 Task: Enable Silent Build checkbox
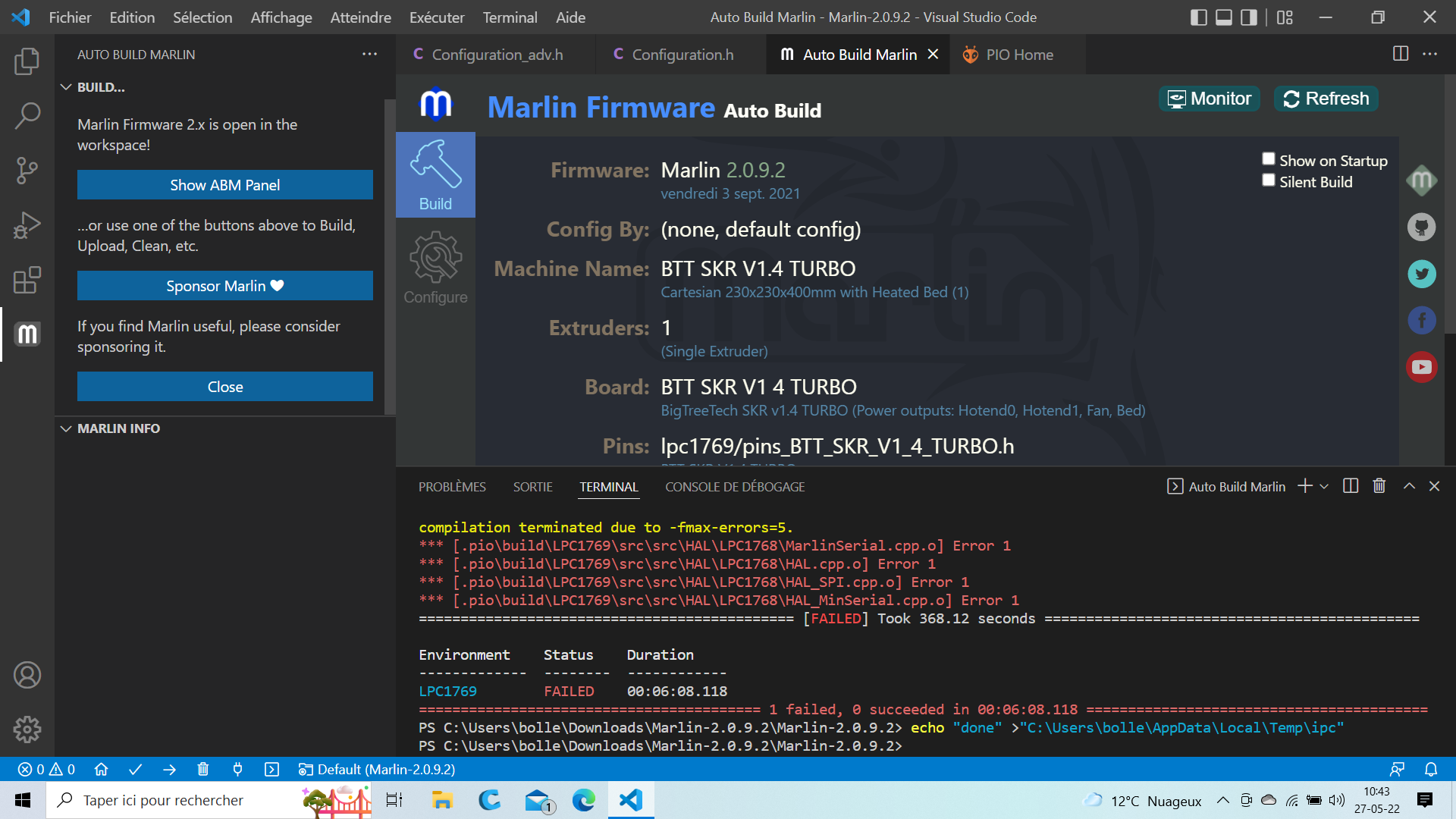(1268, 180)
